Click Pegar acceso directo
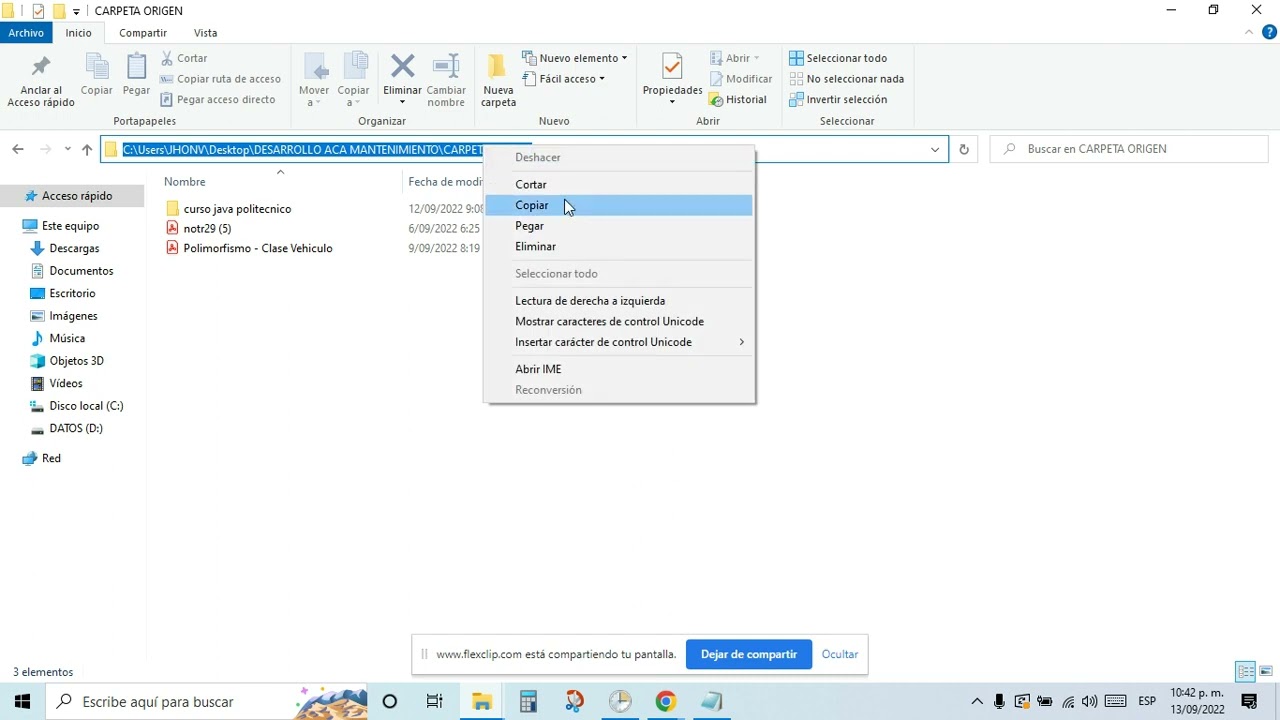This screenshot has width=1280, height=720. click(217, 99)
